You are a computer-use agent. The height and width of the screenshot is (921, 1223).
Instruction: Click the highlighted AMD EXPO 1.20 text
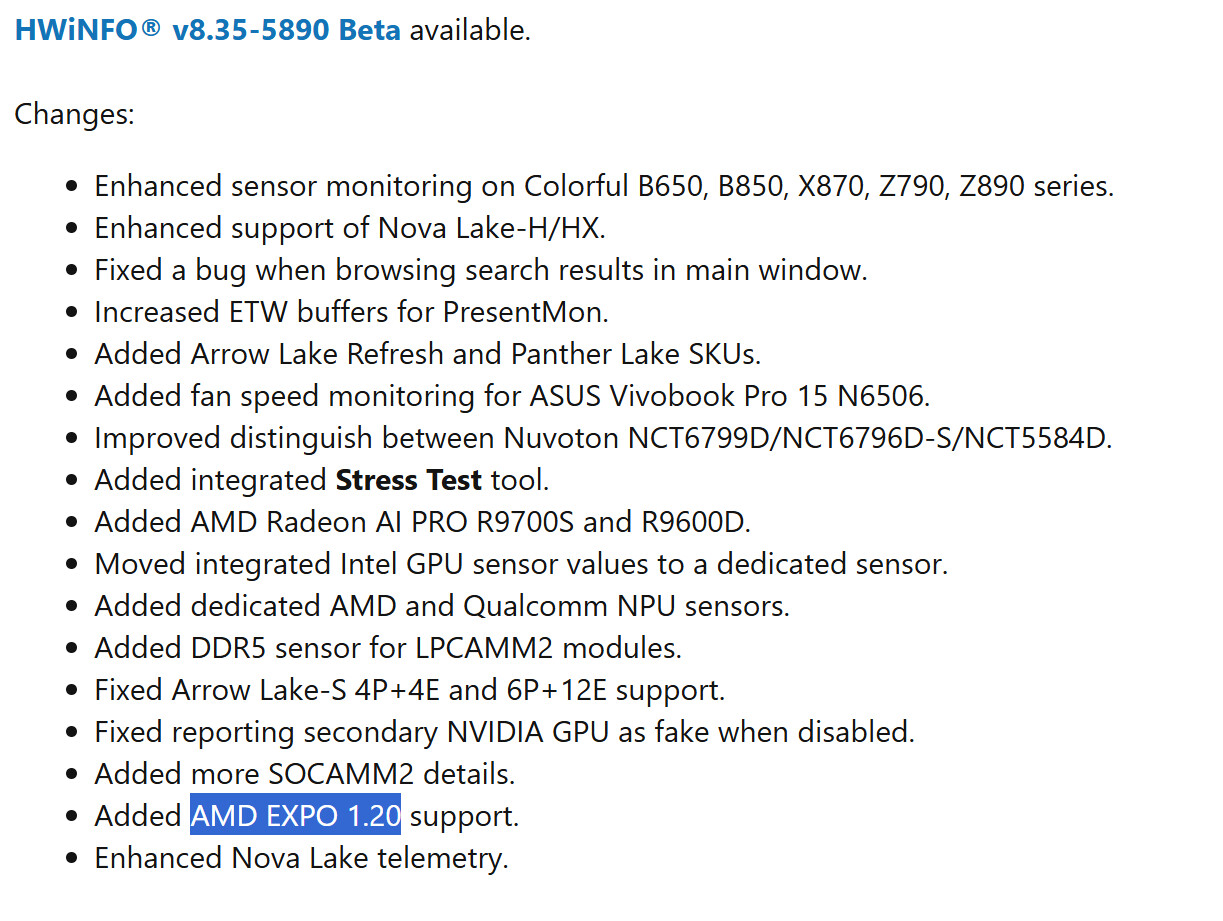coord(295,816)
